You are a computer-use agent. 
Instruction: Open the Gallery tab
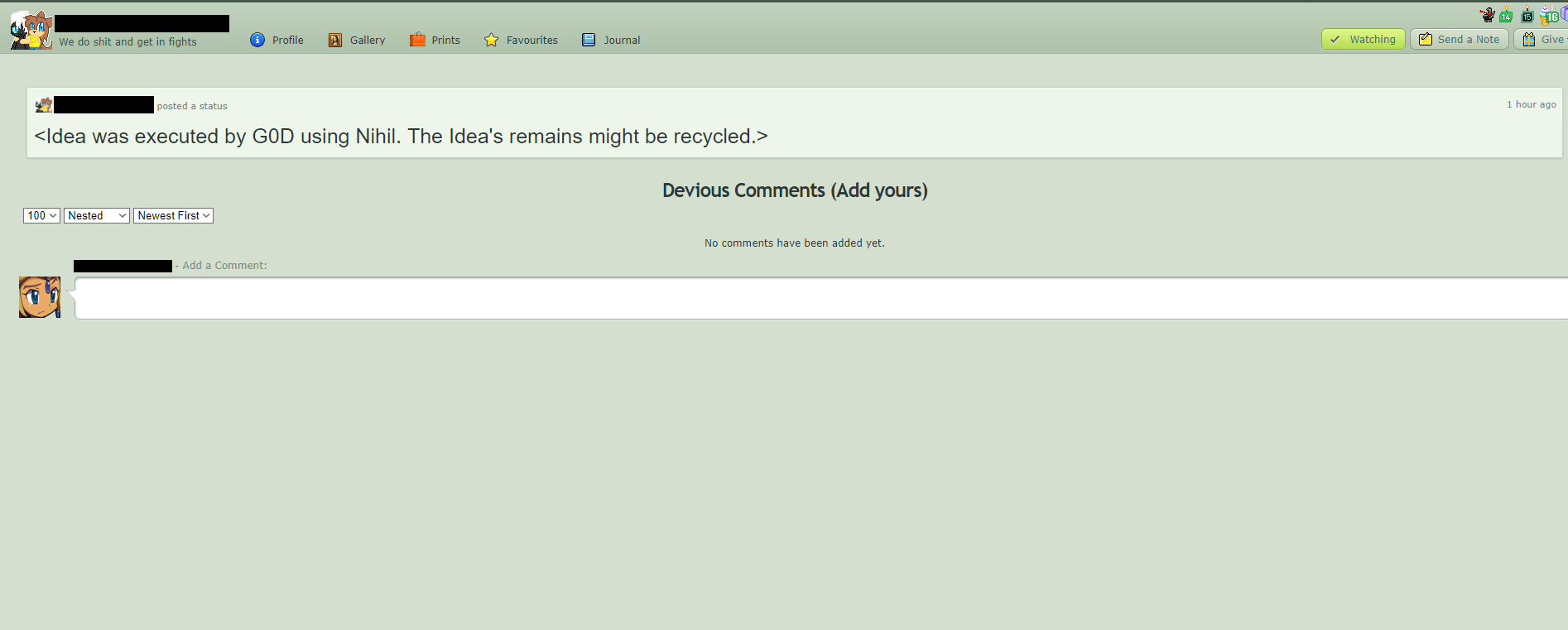pos(357,40)
